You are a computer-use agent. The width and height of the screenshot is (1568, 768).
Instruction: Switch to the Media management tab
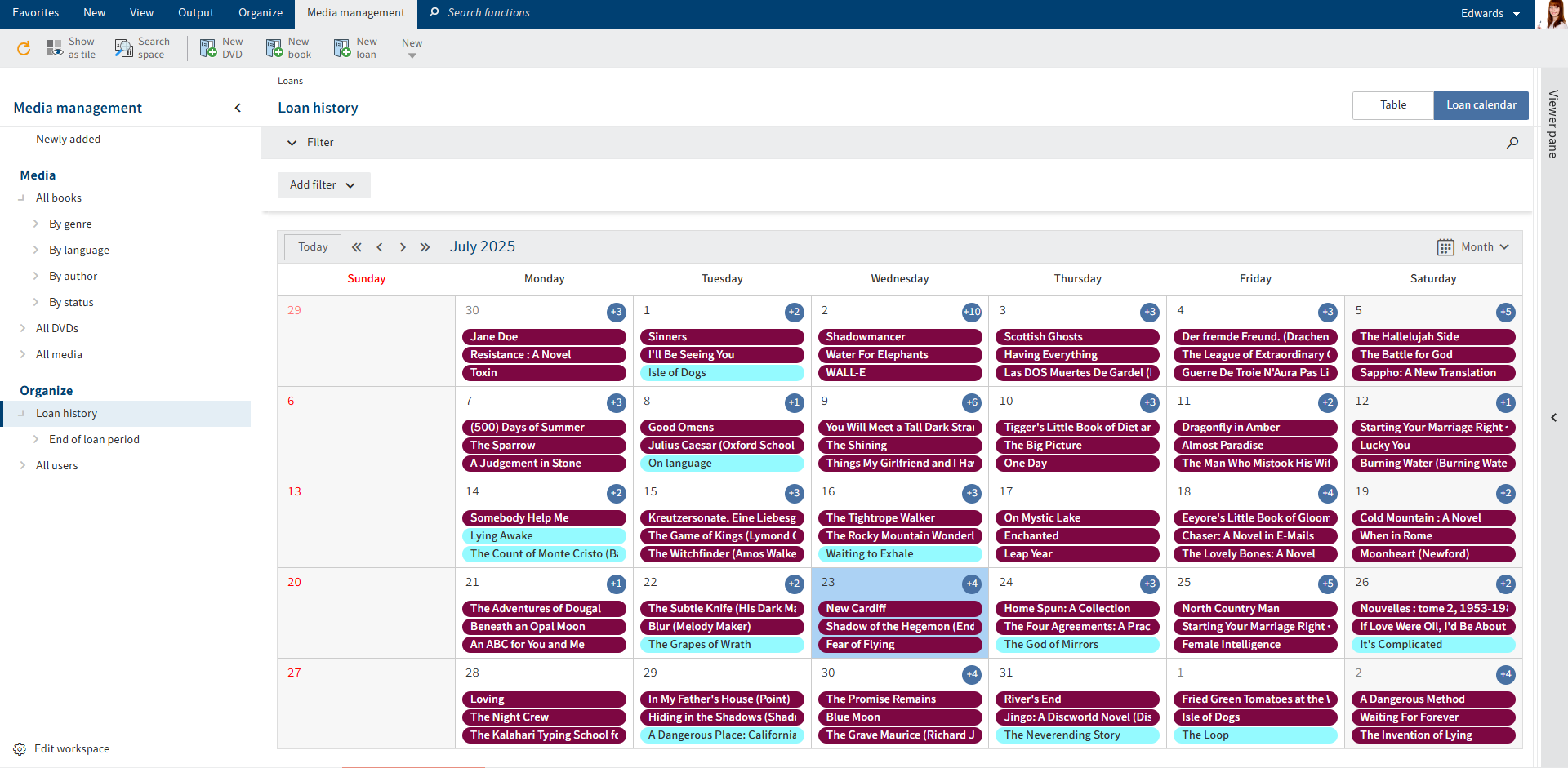(x=355, y=13)
